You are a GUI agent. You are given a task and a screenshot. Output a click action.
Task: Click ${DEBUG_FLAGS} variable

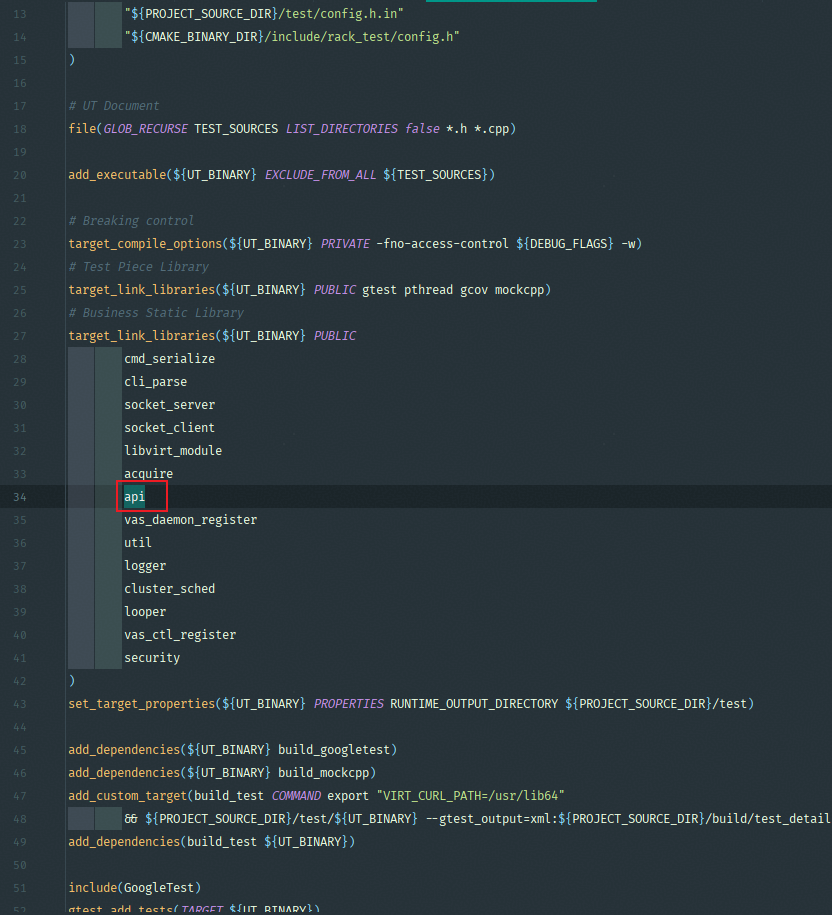coord(565,244)
